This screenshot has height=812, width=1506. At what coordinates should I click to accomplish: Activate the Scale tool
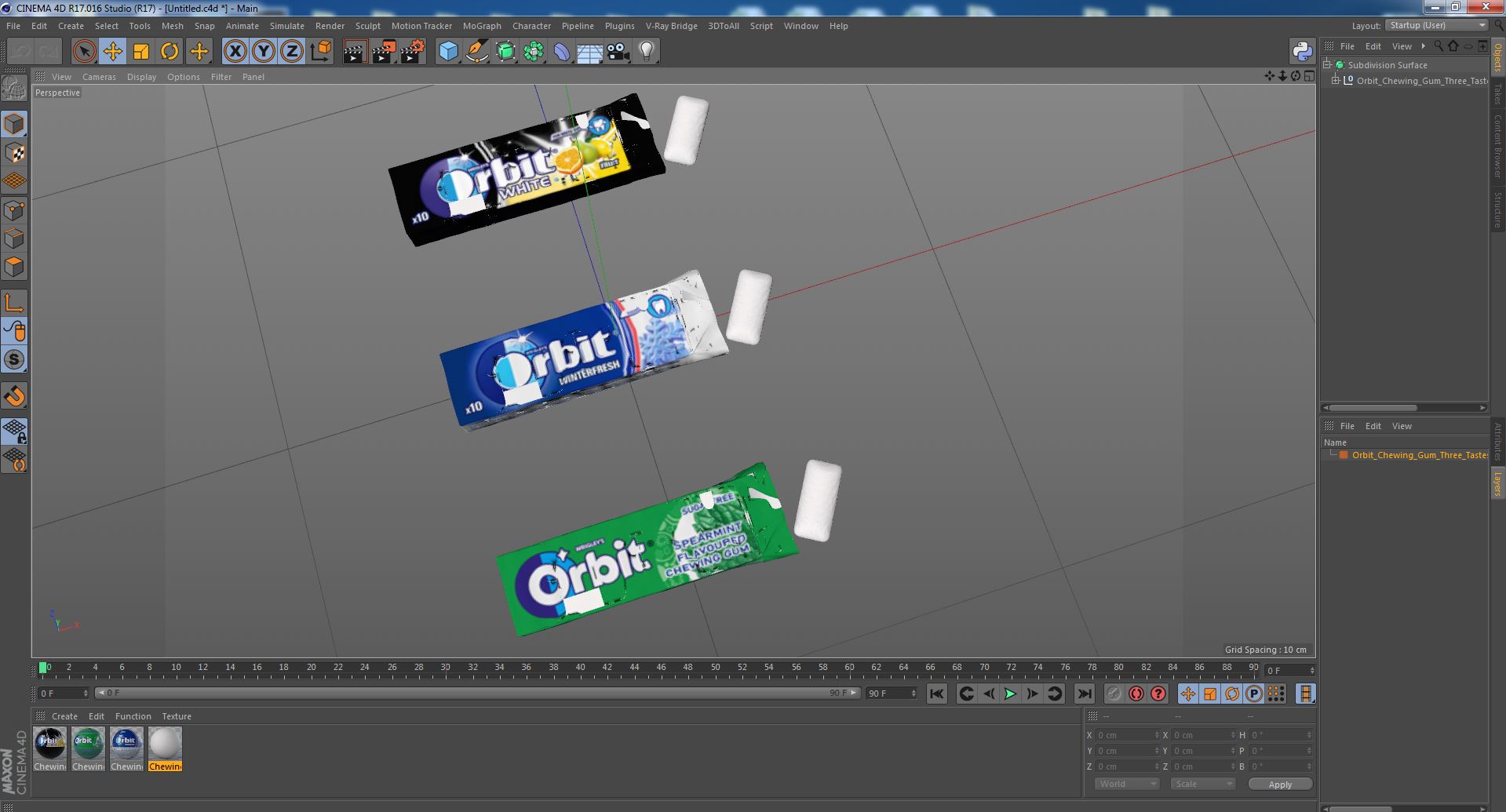[141, 52]
